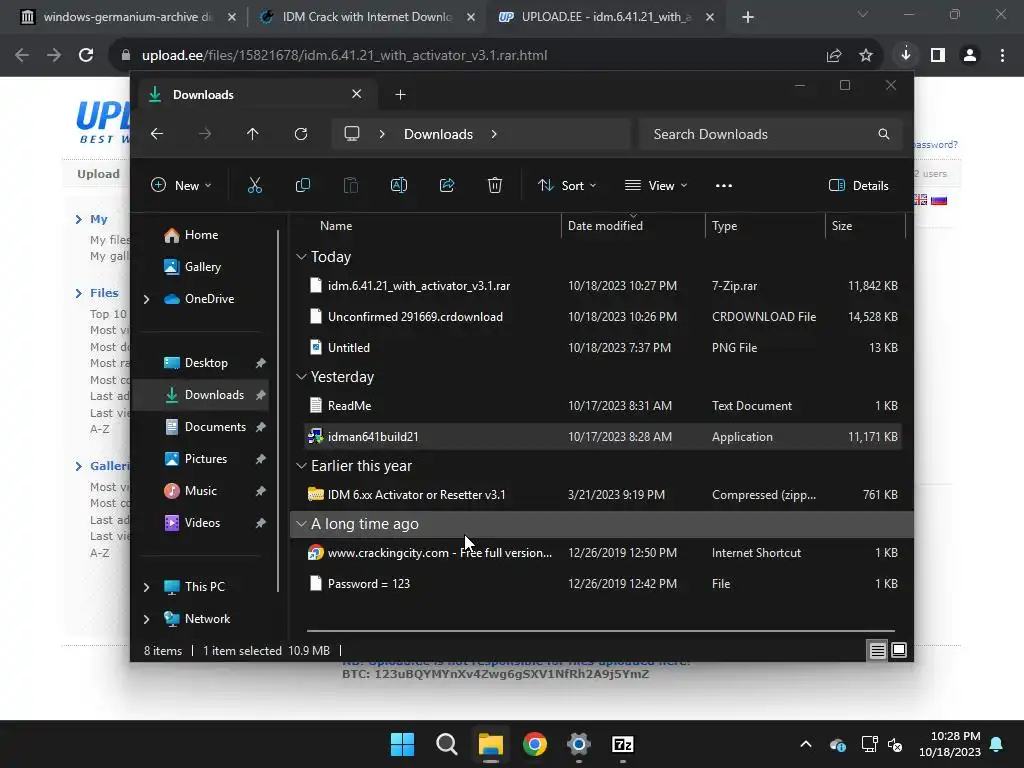Expand OneDrive in navigation pane

(146, 299)
